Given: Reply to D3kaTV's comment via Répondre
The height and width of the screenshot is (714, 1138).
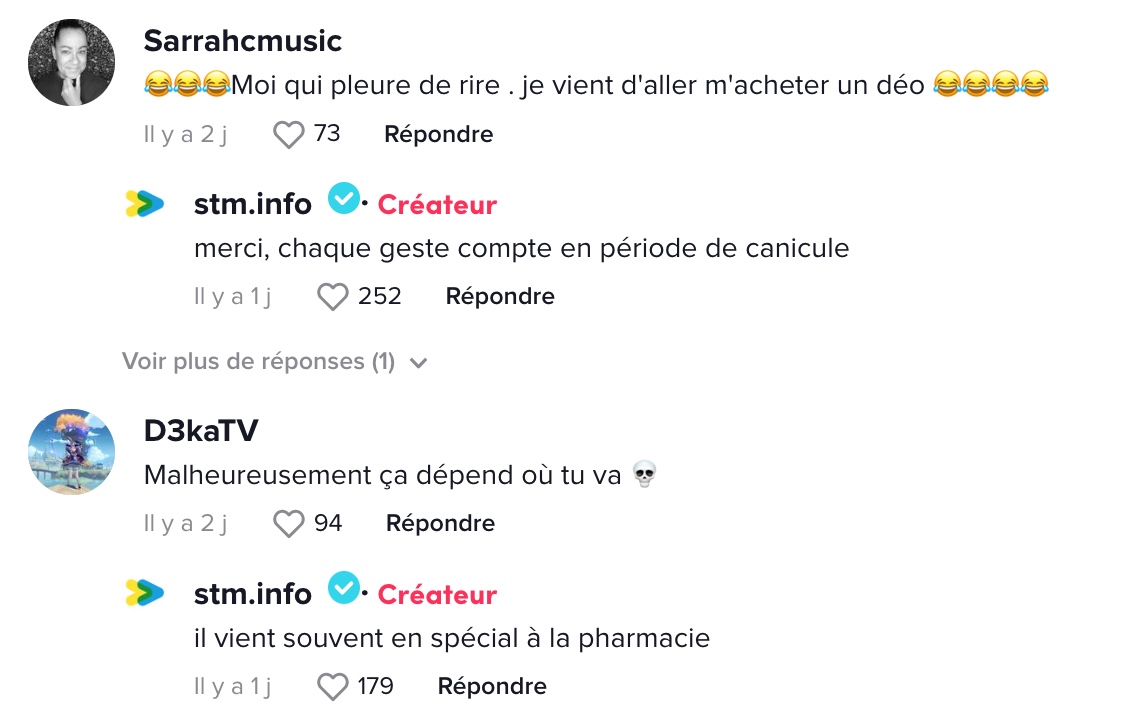Looking at the screenshot, I should pyautogui.click(x=441, y=523).
